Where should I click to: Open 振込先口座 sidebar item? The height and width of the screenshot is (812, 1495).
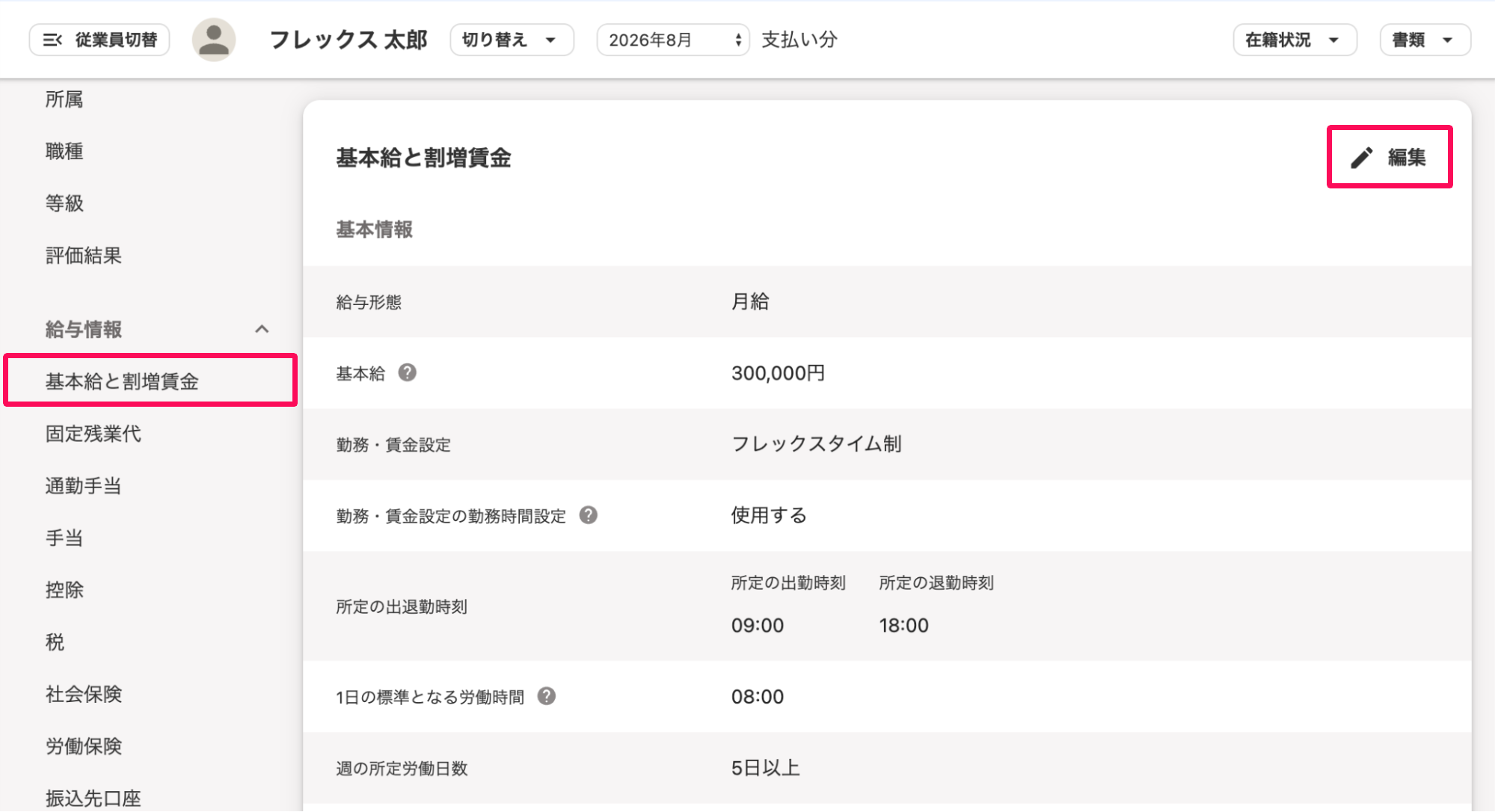93,798
